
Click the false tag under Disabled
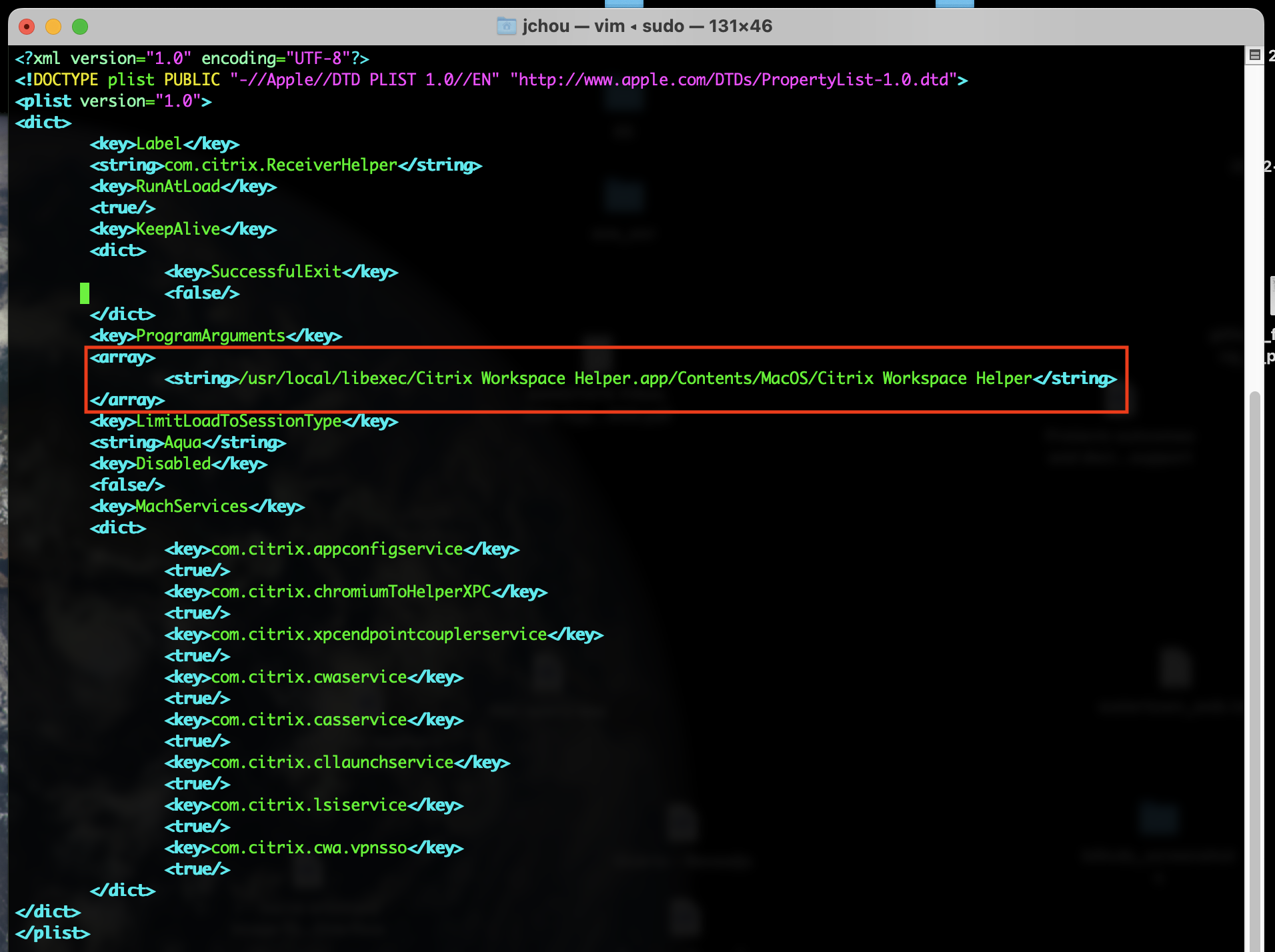(x=127, y=485)
